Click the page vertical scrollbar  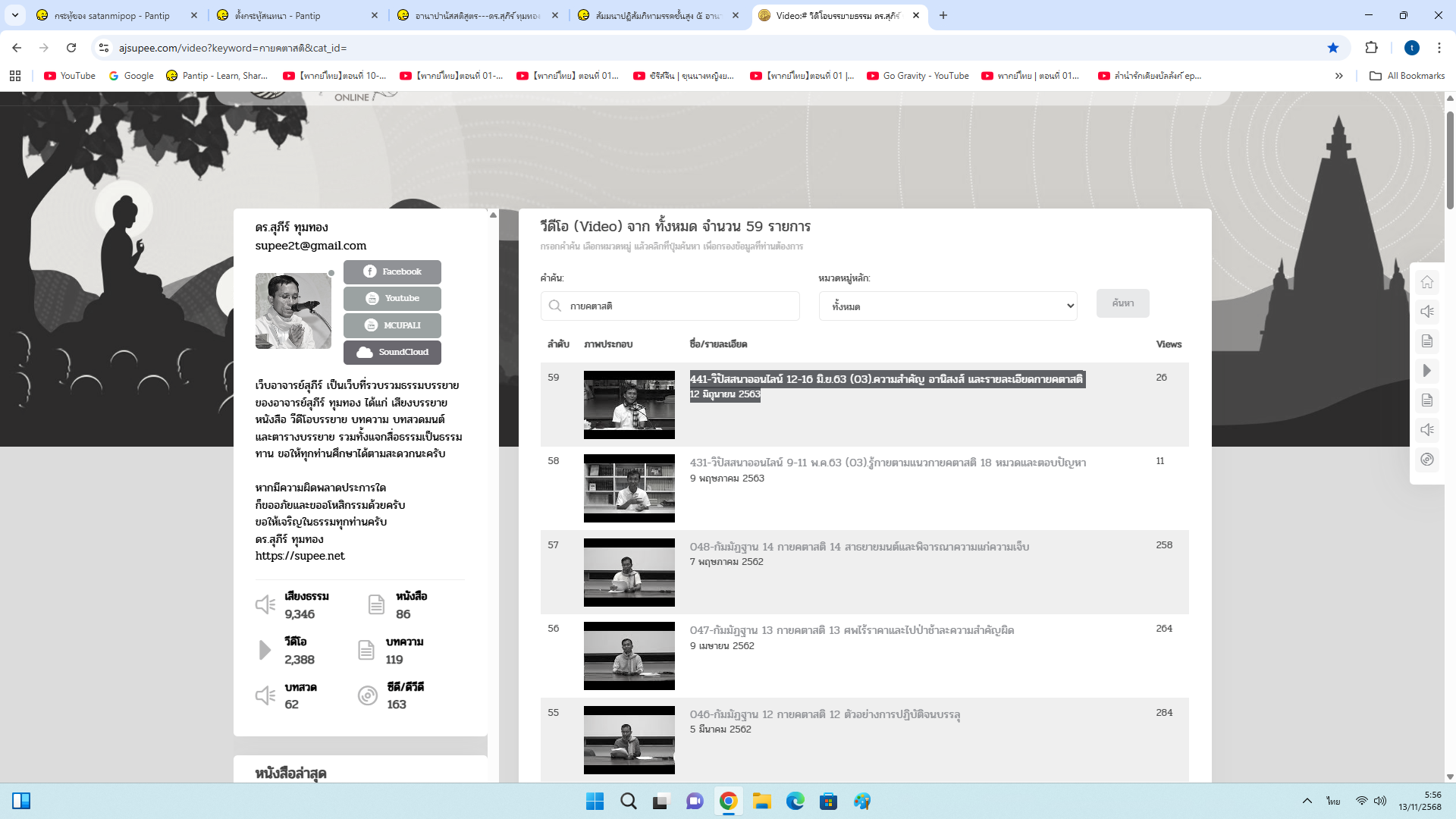coord(1450,159)
